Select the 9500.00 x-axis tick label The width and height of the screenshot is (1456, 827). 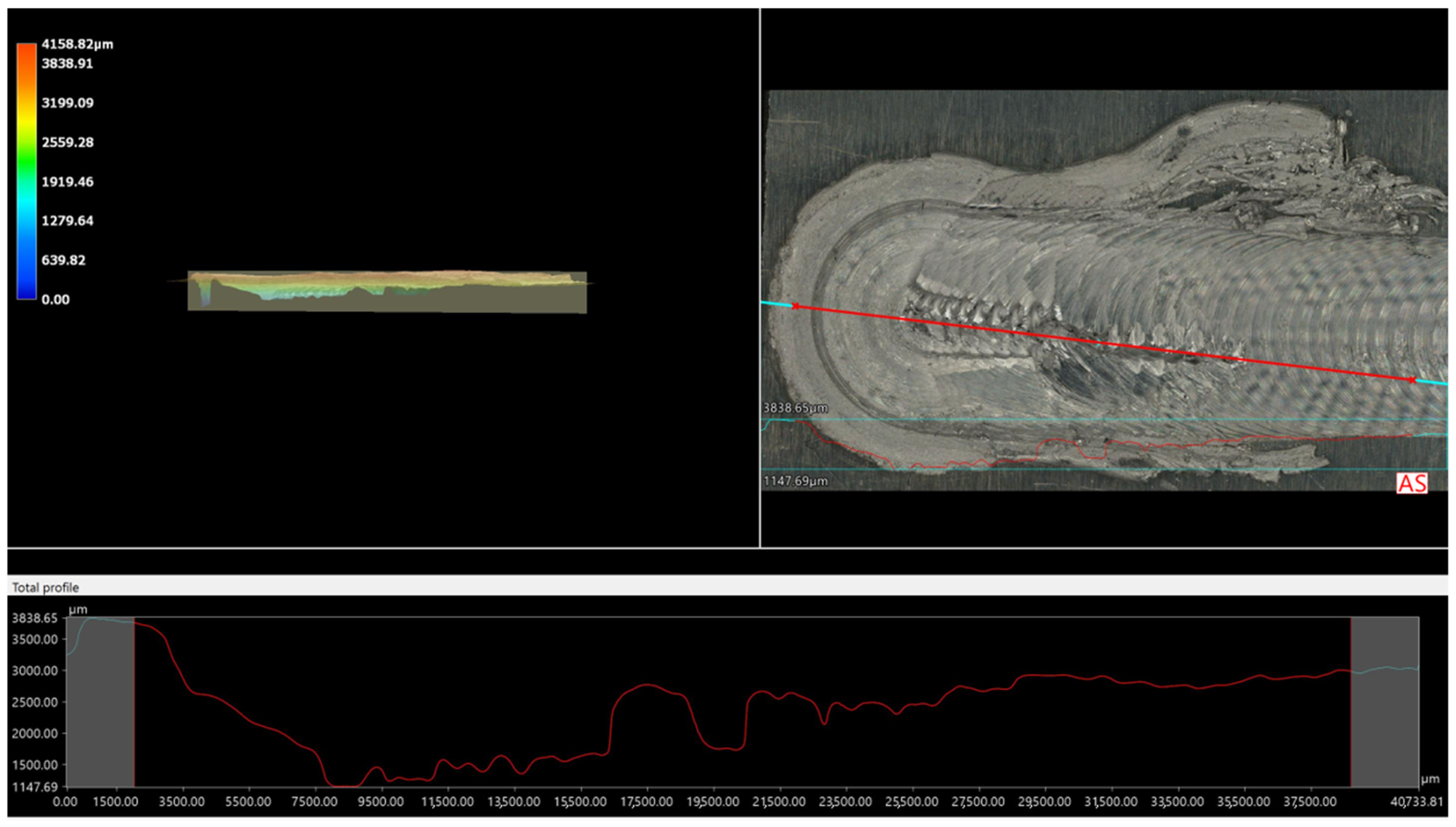click(x=381, y=802)
